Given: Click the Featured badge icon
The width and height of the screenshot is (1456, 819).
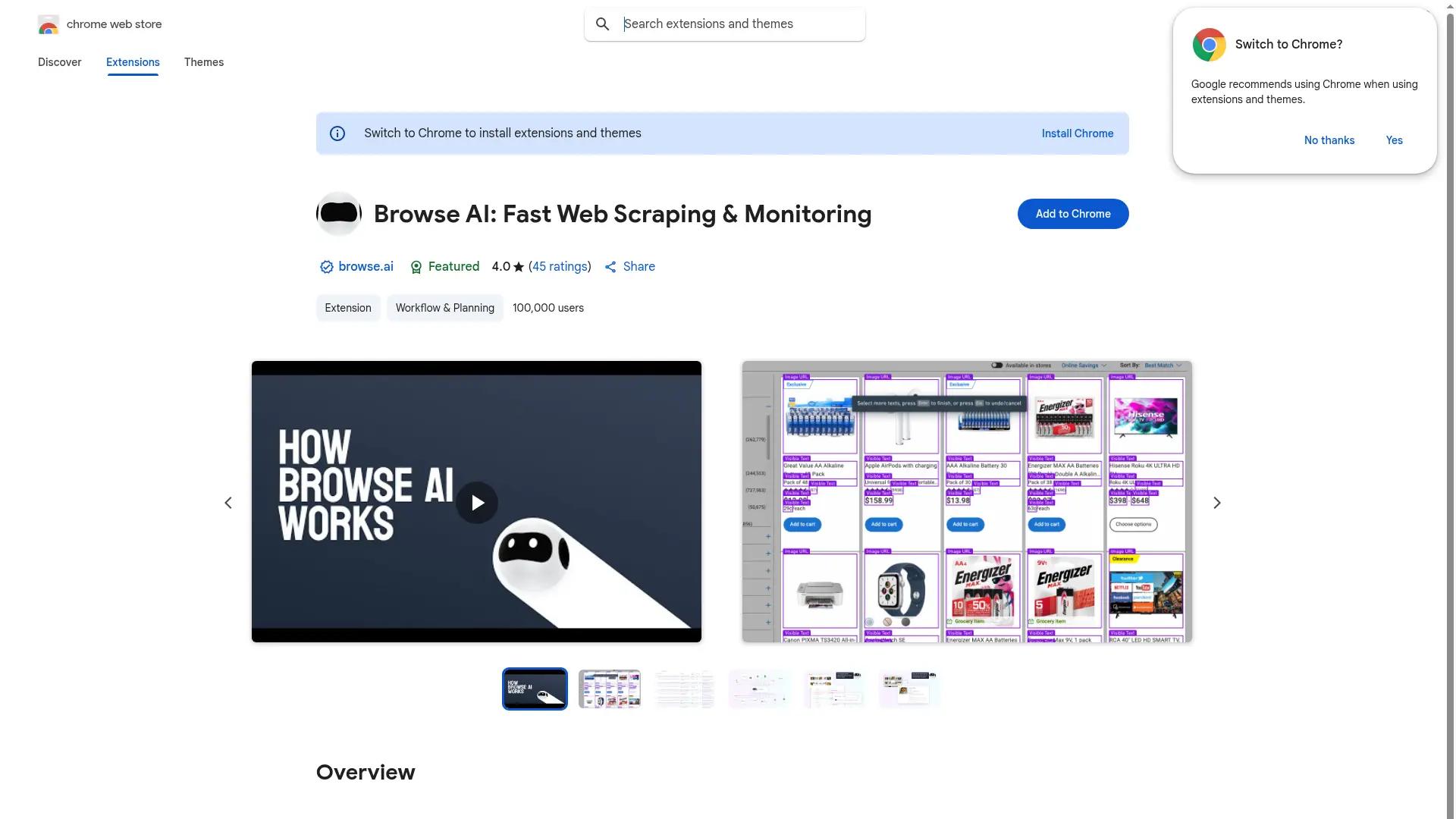Looking at the screenshot, I should click(x=416, y=267).
